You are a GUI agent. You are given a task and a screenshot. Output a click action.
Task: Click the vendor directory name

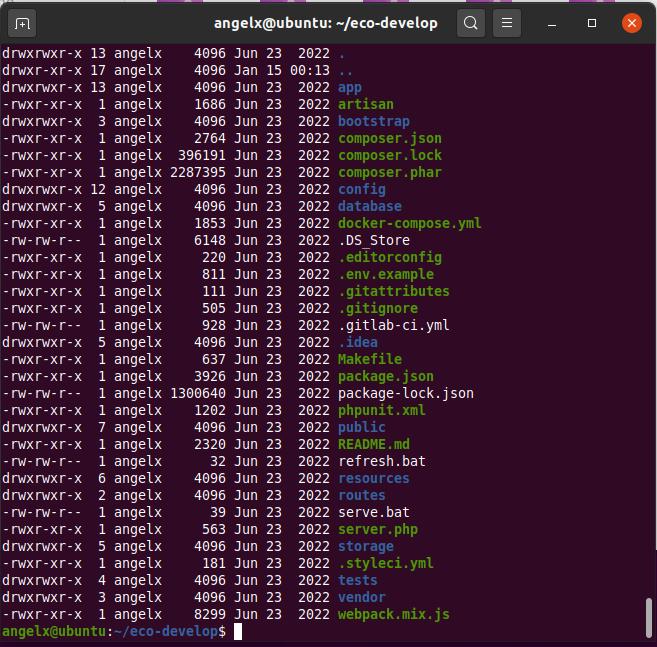point(361,597)
